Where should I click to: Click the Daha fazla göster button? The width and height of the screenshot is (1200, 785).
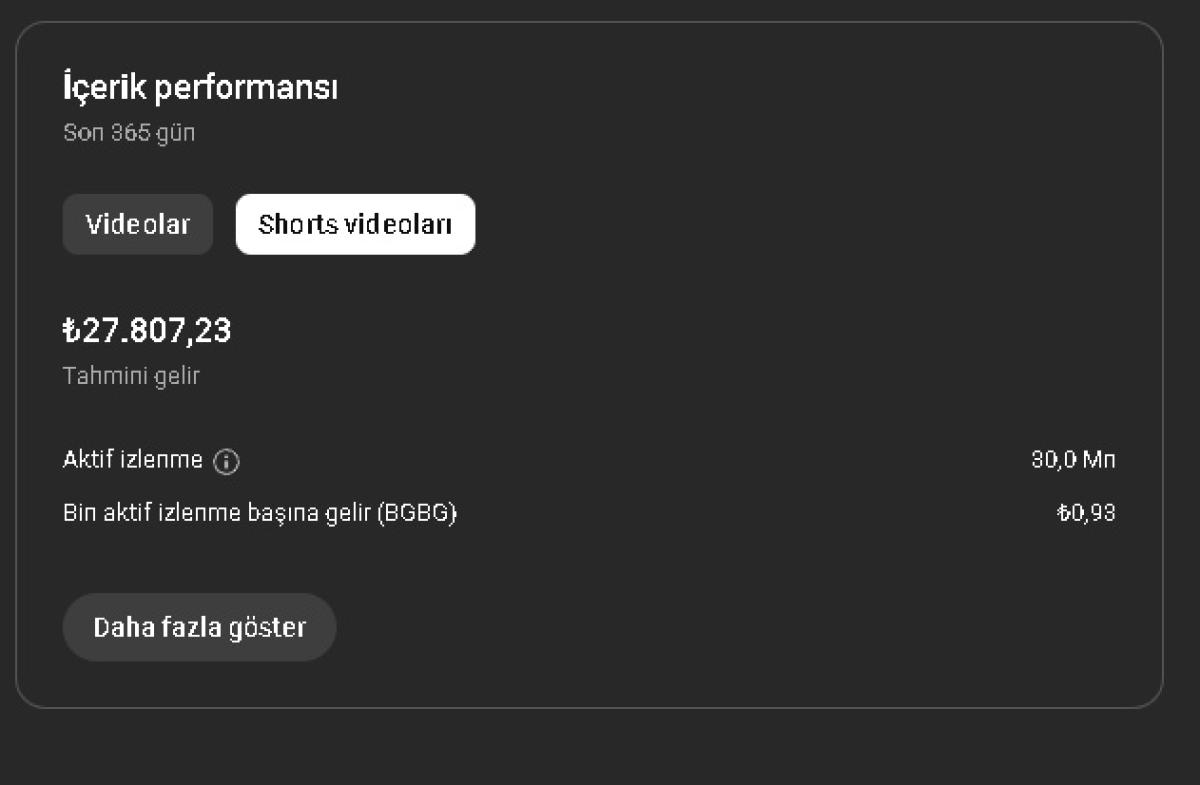point(199,627)
